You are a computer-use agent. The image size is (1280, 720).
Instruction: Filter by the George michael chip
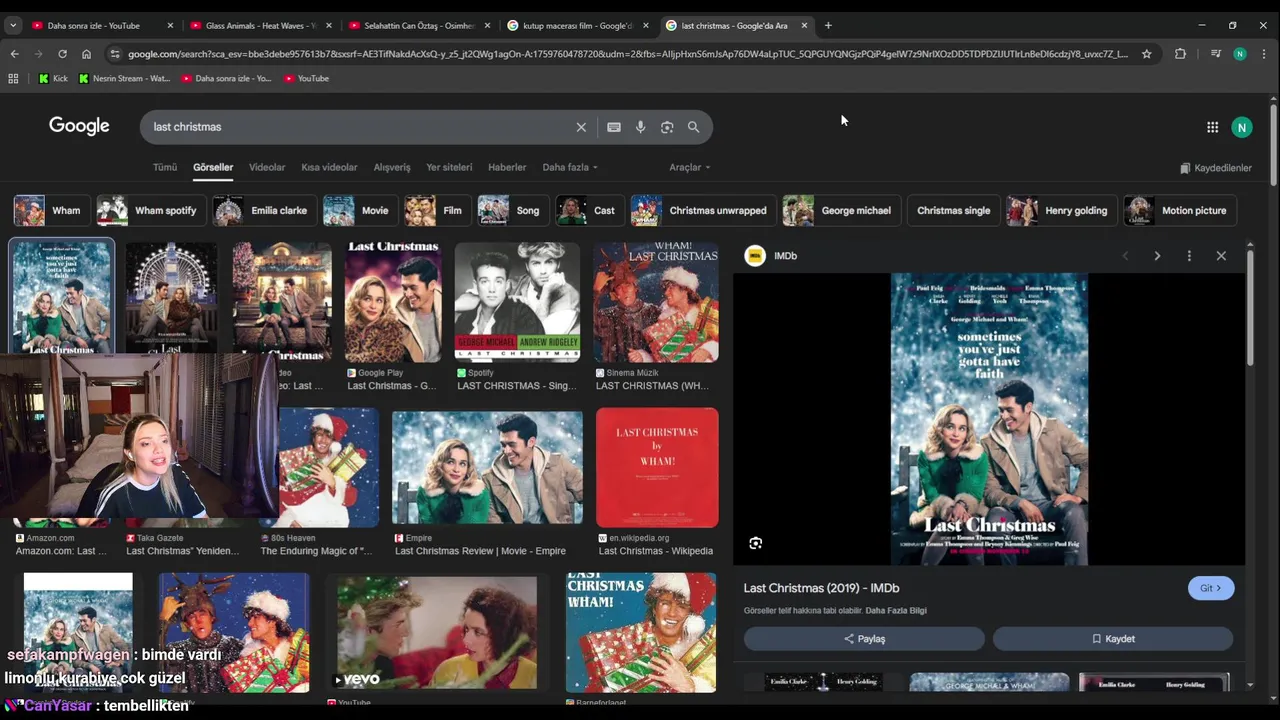pyautogui.click(x=841, y=211)
